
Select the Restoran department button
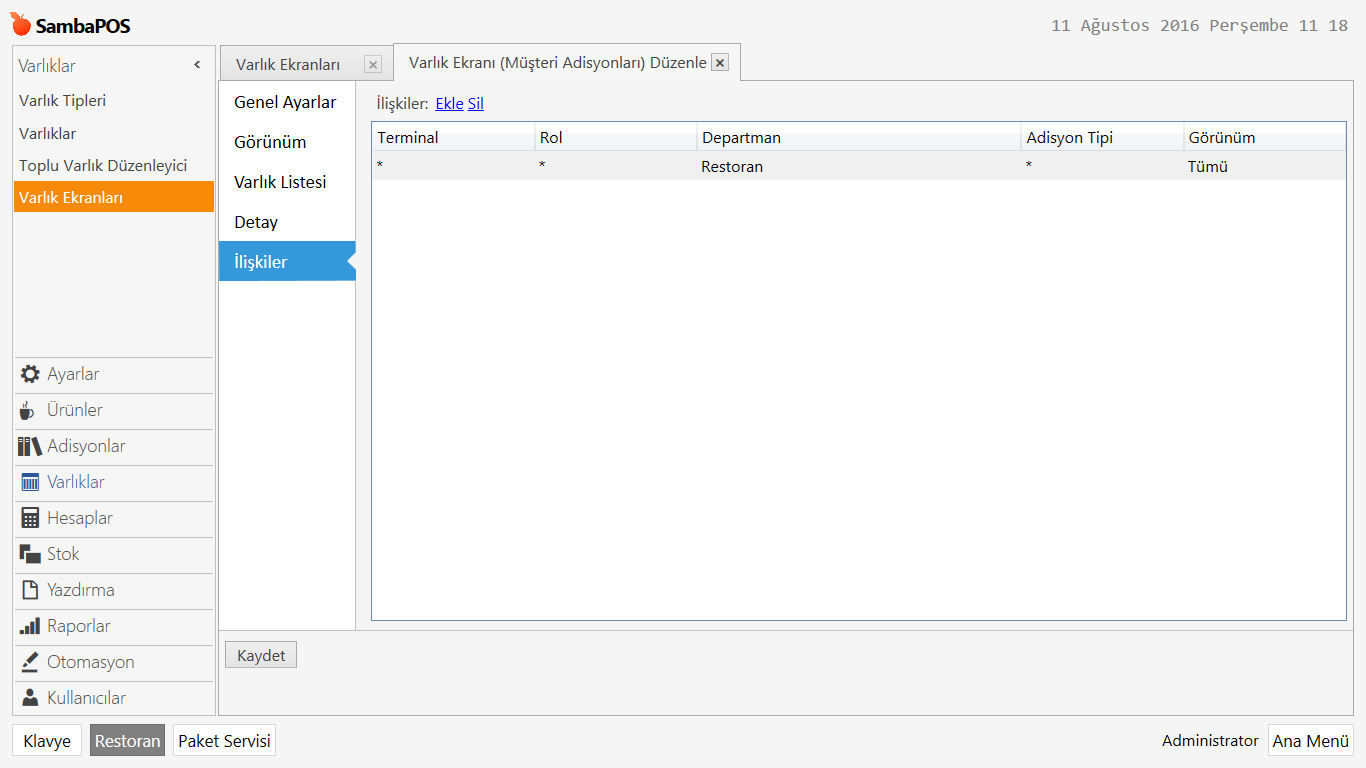click(127, 741)
